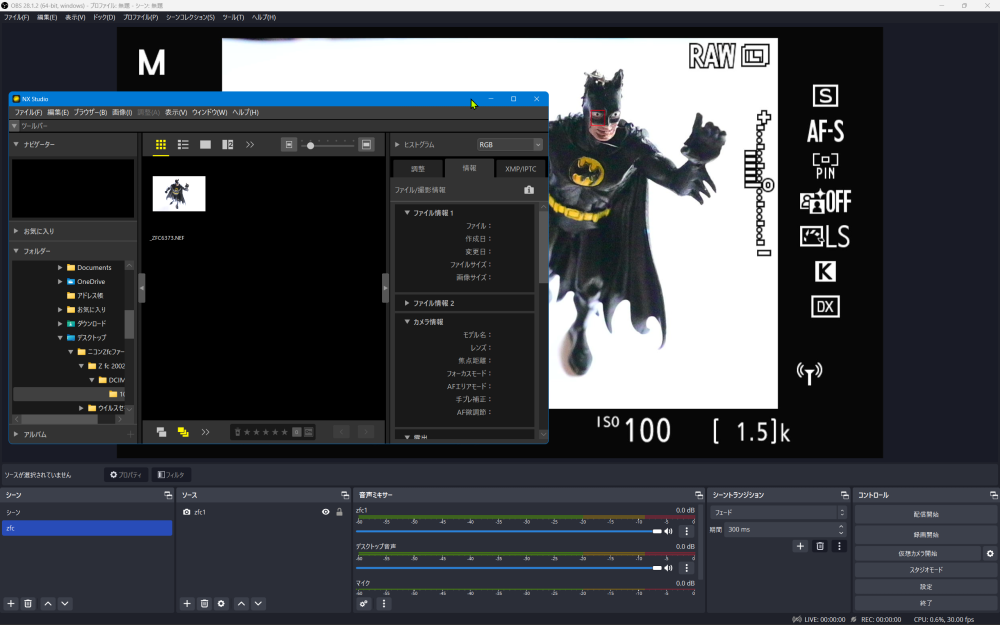Collapse the ツールバー strip in NX Studio

[x=14, y=126]
